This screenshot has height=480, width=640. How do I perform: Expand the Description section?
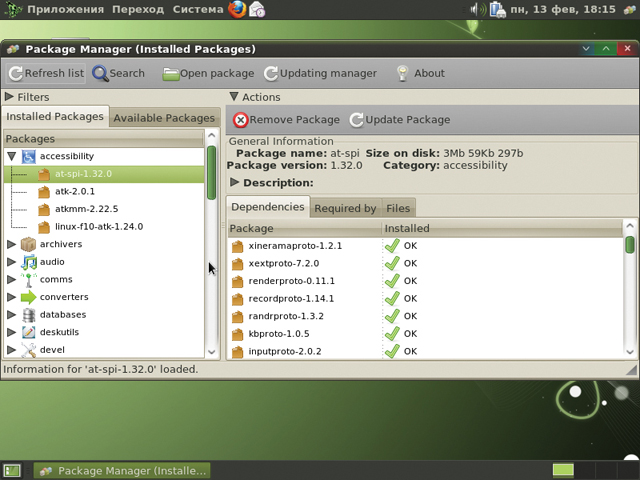pyautogui.click(x=235, y=183)
